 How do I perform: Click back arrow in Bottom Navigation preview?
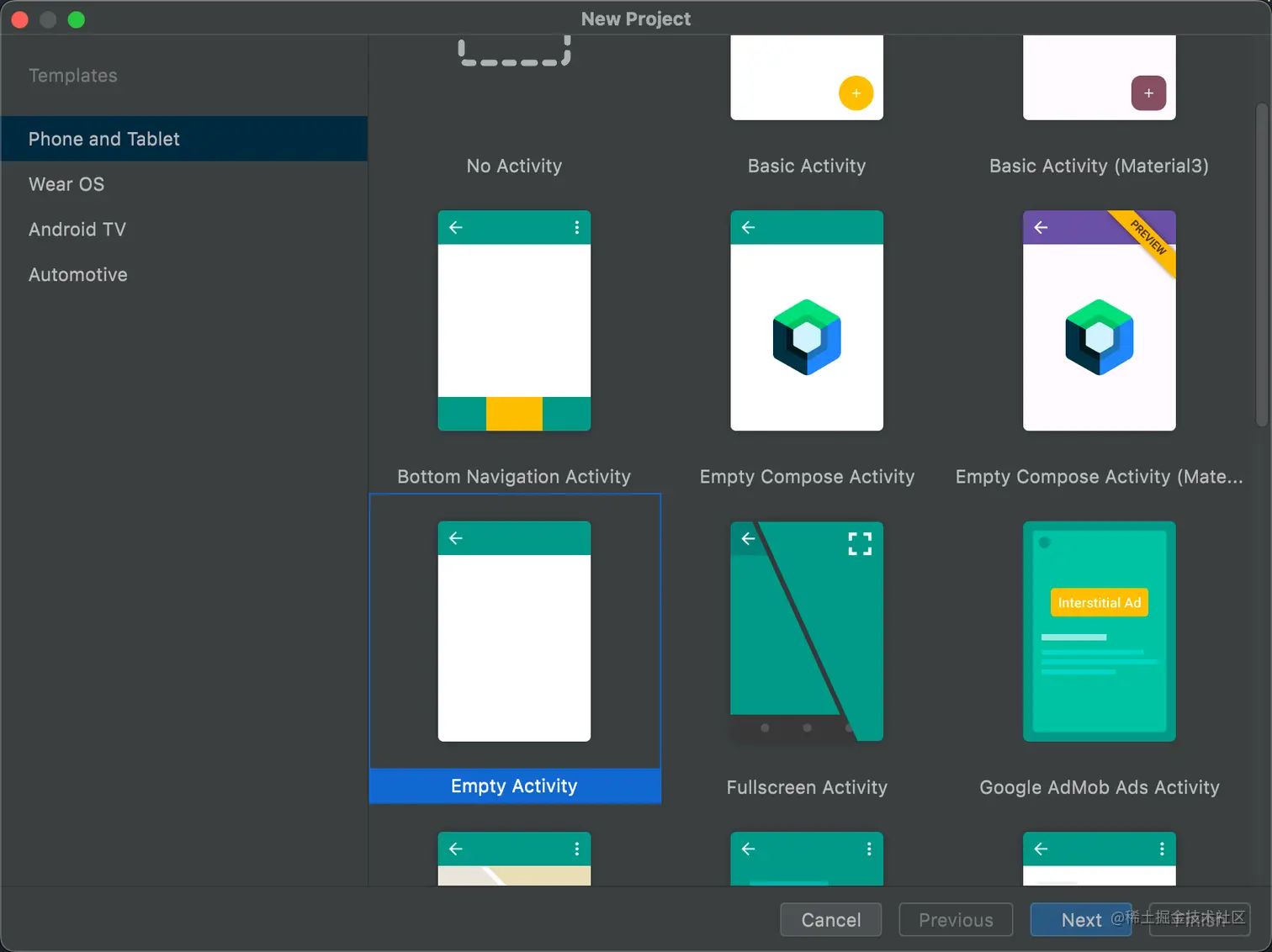[456, 227]
